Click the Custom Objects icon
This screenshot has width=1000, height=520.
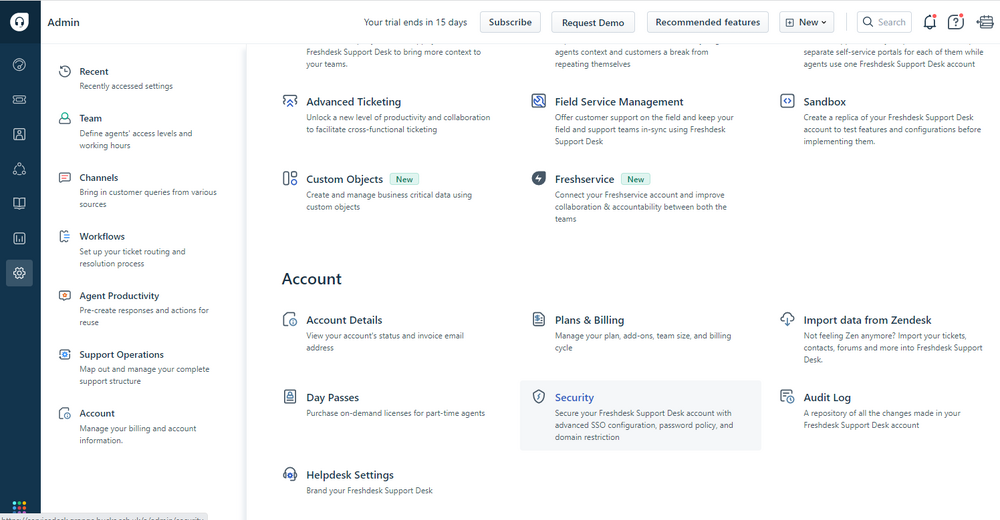click(x=290, y=179)
